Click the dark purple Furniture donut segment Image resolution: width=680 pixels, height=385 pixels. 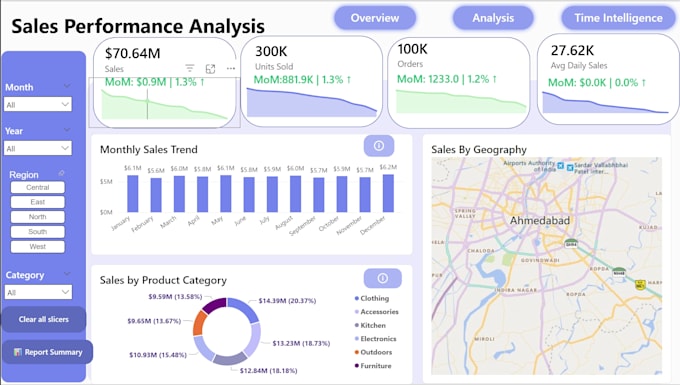[x=214, y=305]
